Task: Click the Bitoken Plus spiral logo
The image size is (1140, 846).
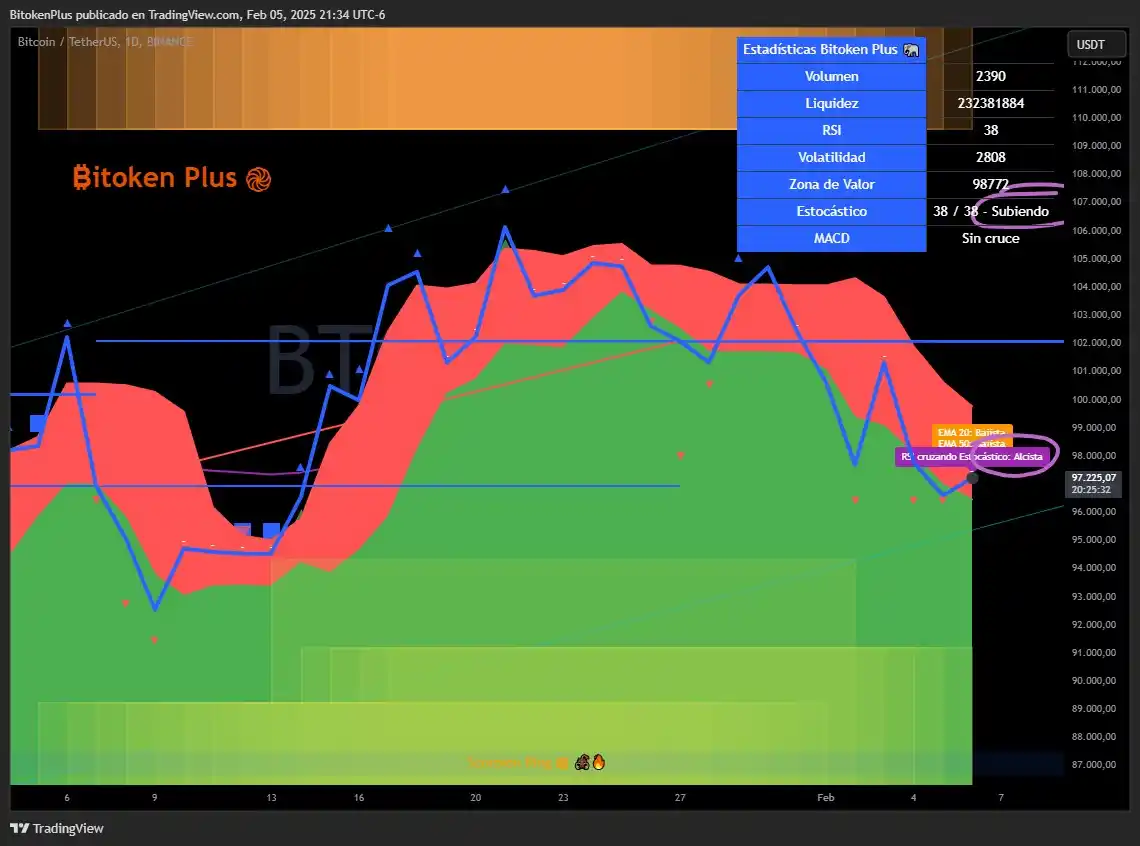Action: tap(258, 177)
